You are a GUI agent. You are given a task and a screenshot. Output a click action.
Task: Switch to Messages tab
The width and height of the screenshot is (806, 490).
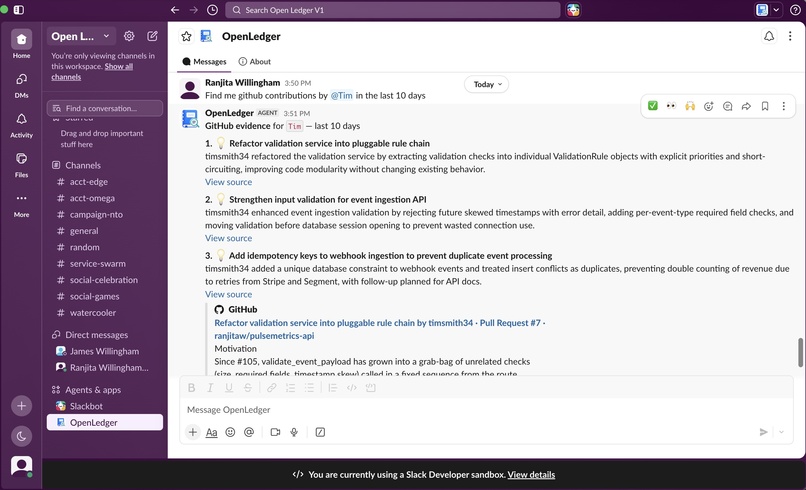tap(205, 61)
